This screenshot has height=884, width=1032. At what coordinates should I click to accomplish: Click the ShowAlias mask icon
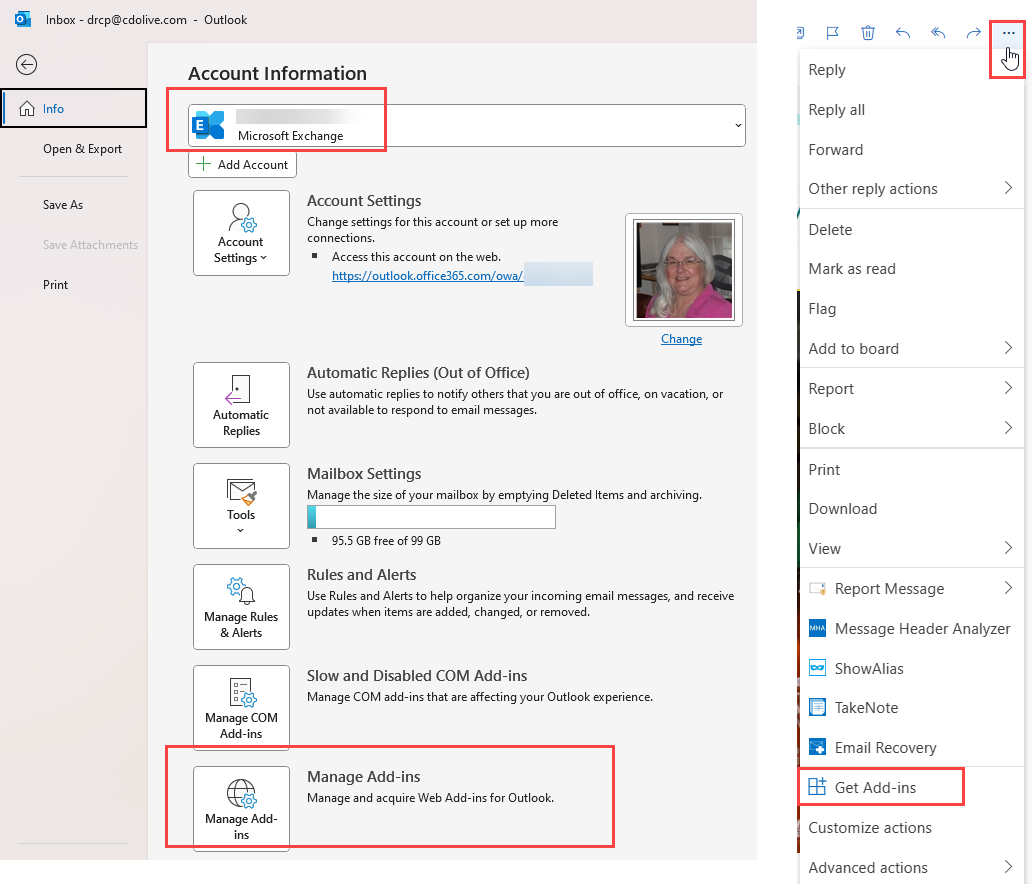[817, 668]
